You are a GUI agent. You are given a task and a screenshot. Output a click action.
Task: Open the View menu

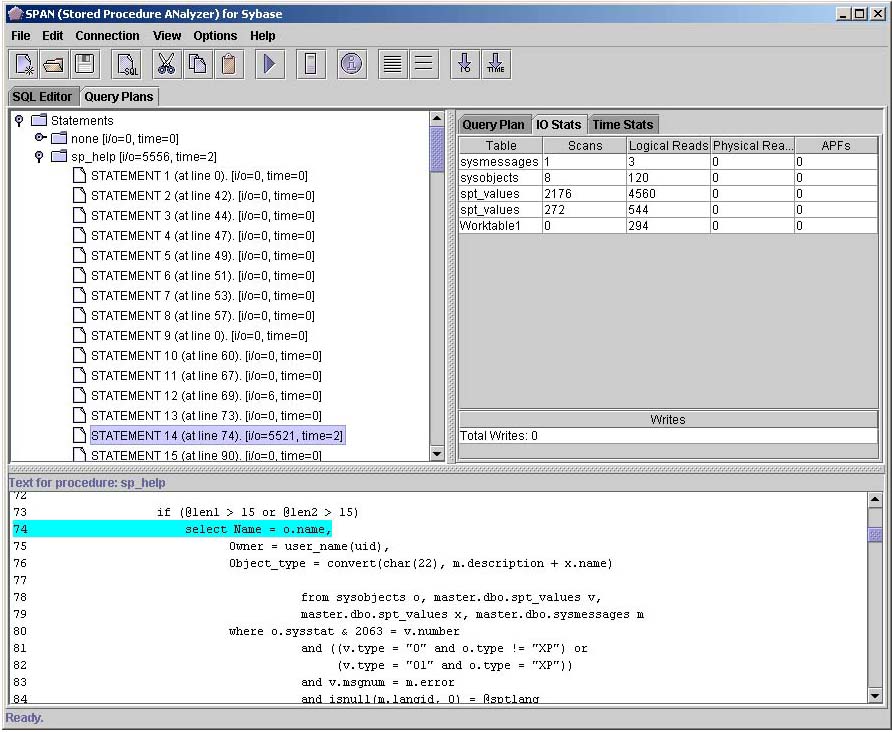(167, 35)
